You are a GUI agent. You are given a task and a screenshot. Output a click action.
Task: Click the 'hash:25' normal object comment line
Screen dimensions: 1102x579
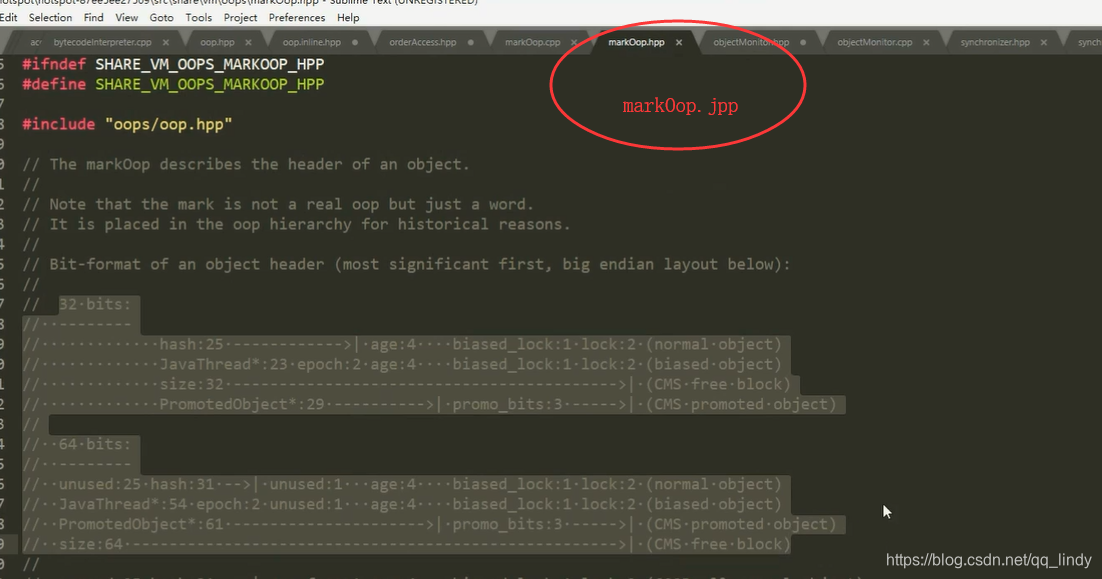[402, 344]
